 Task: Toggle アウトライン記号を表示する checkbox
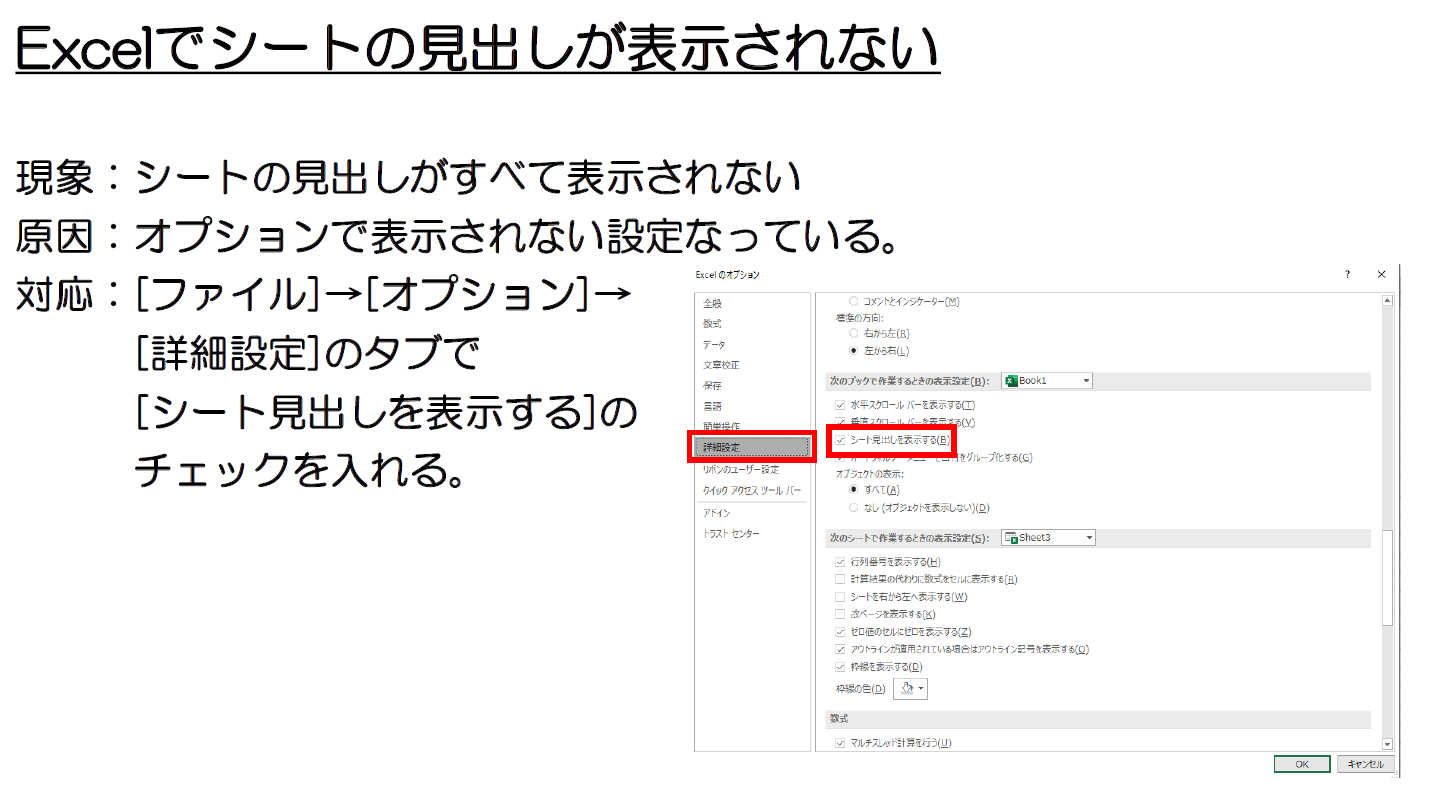click(x=840, y=649)
